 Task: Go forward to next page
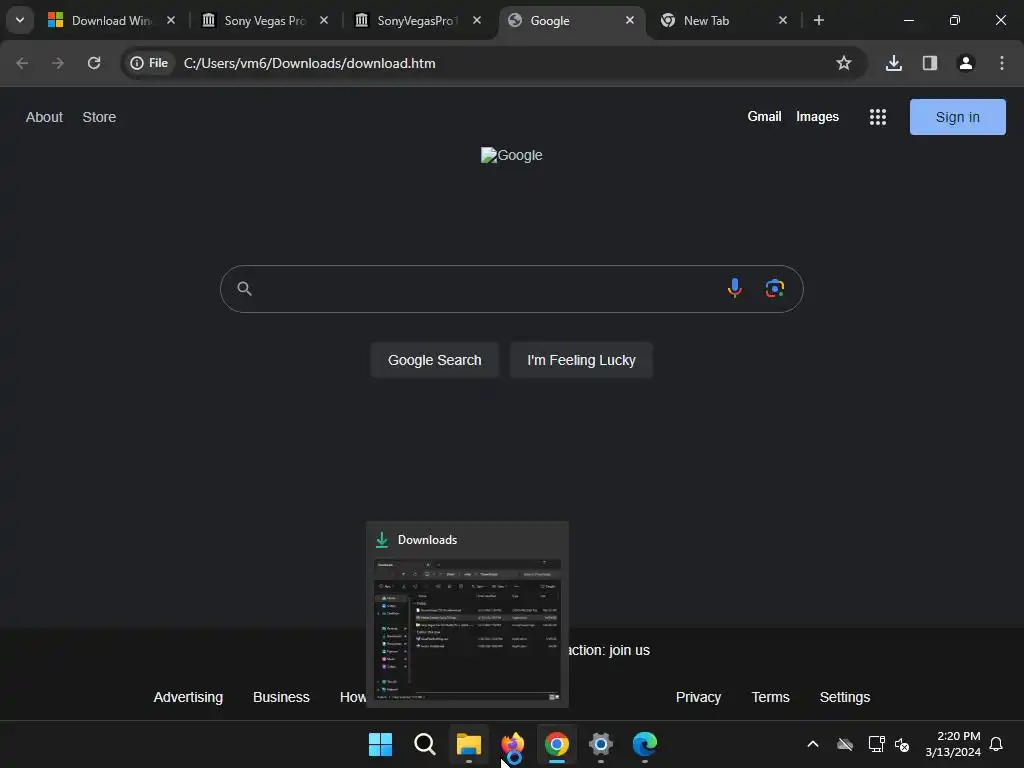pyautogui.click(x=58, y=63)
